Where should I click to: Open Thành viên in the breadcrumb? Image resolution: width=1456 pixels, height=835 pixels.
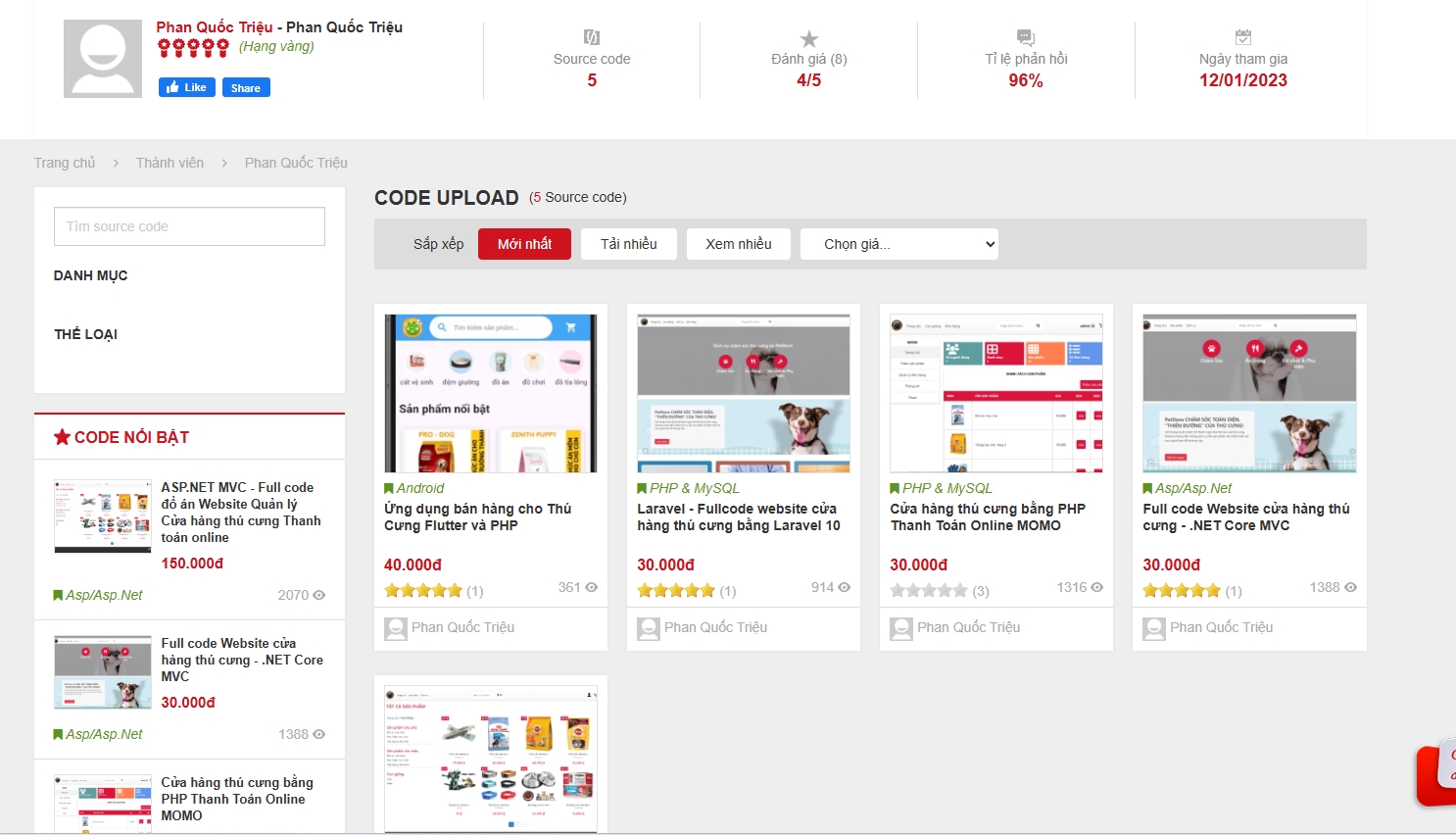[170, 163]
